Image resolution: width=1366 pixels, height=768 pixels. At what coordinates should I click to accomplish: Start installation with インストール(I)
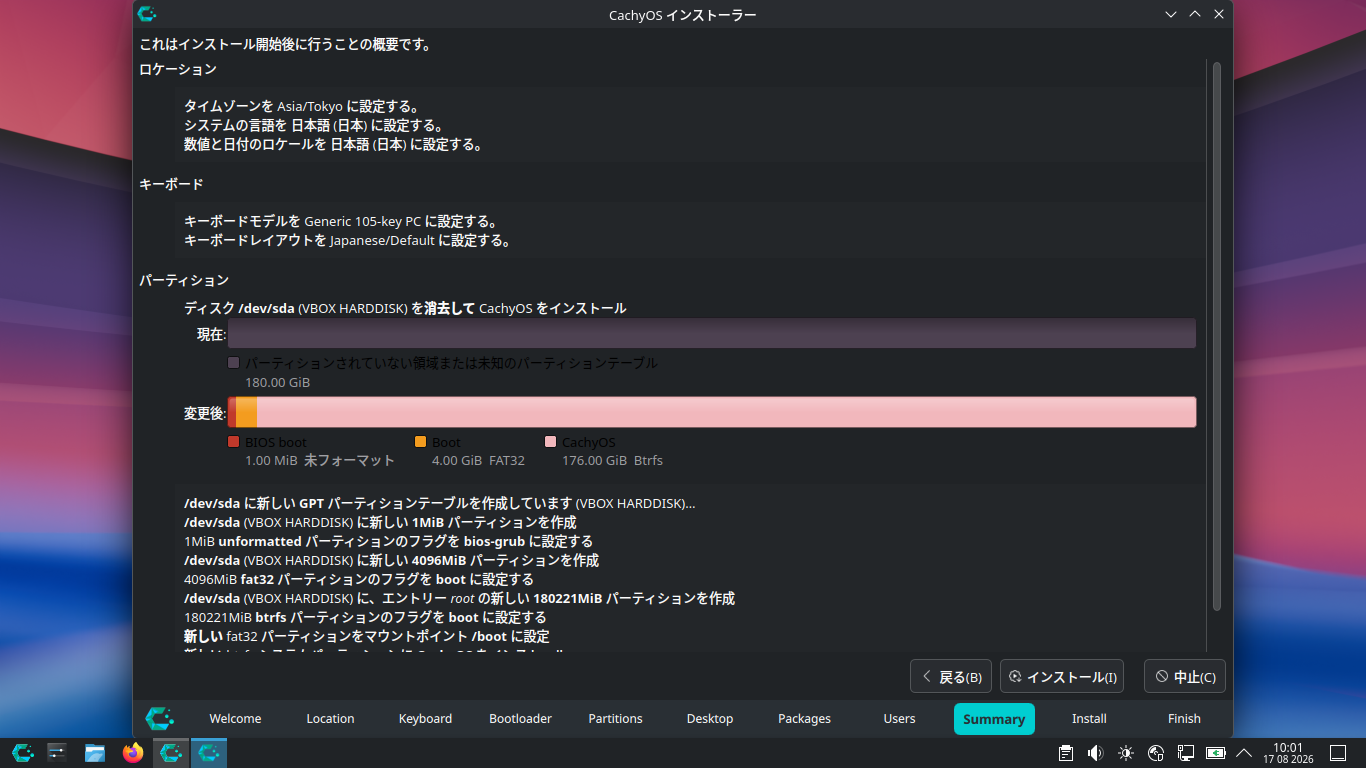(x=1062, y=677)
